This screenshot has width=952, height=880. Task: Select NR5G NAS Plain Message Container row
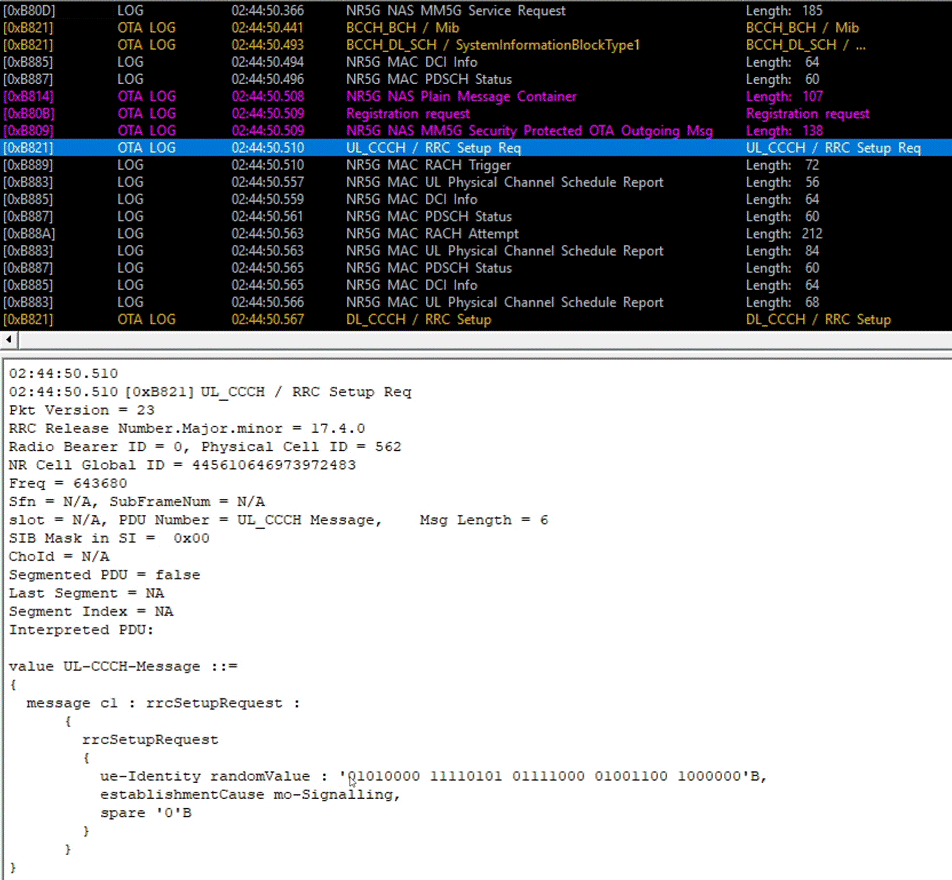(x=476, y=96)
